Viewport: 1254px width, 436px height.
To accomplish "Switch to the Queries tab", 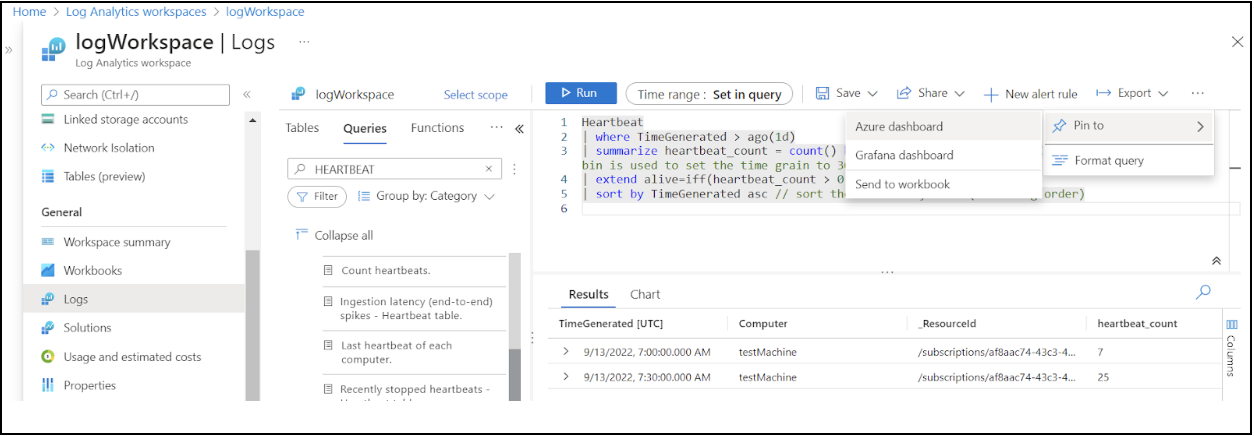I will (x=365, y=128).
